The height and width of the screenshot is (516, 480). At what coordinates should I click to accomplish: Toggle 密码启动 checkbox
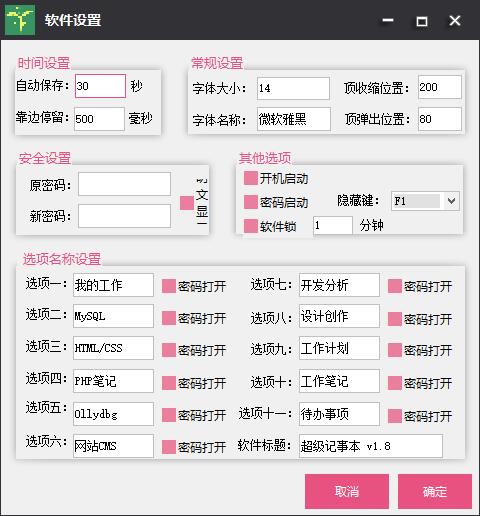pos(251,202)
